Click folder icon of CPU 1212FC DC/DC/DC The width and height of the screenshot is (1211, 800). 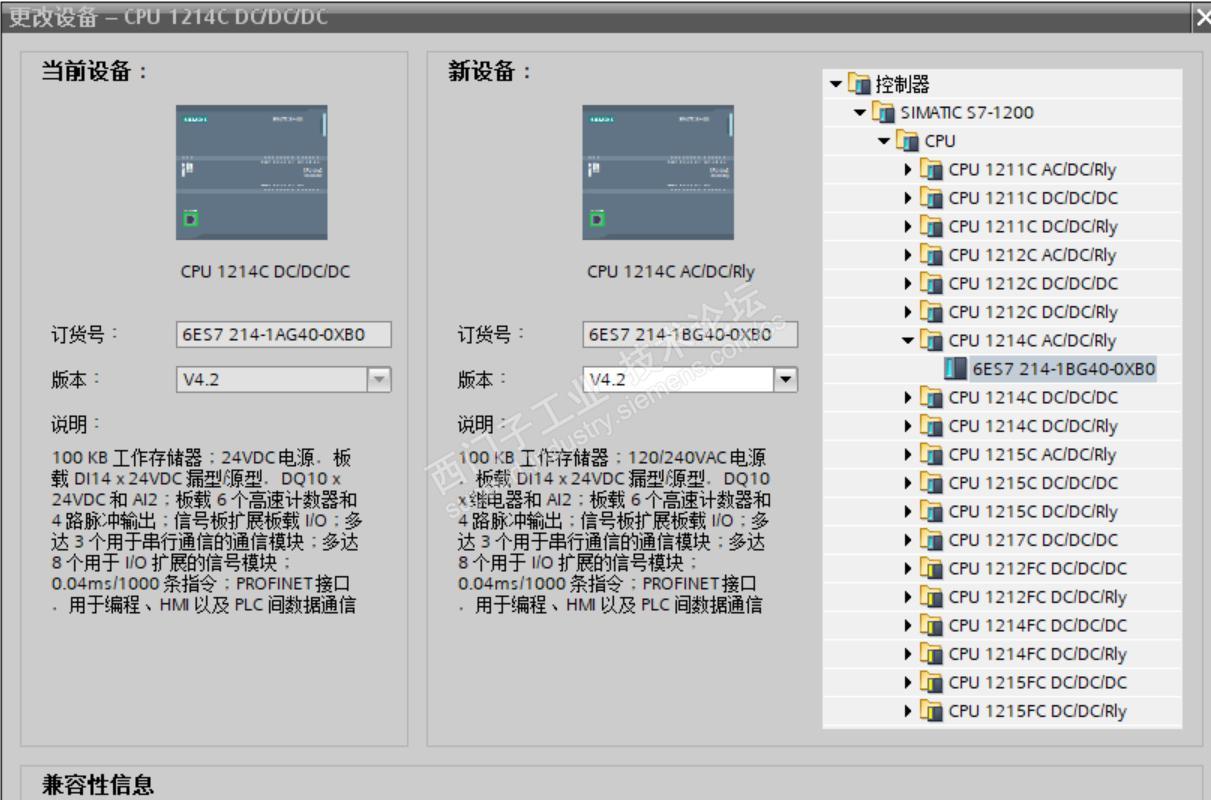coord(931,569)
